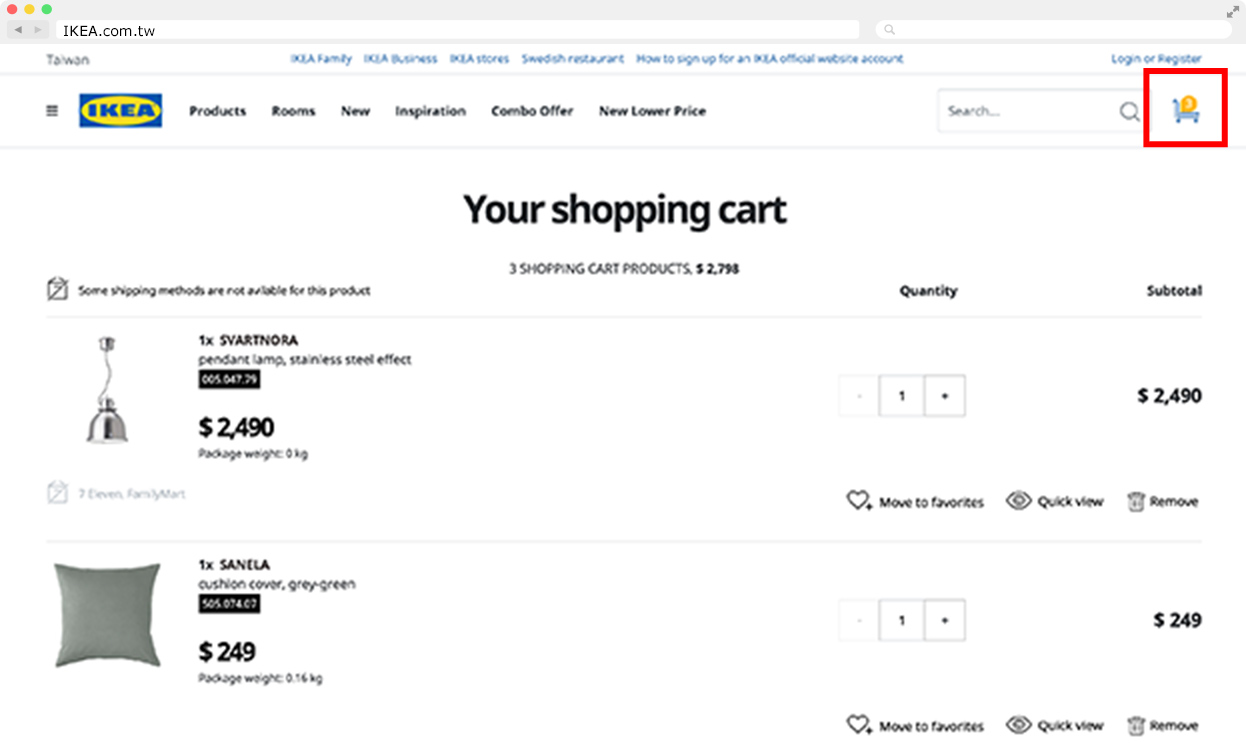The image size is (1246, 756).
Task: Increase SANELA quantity with plus button
Action: point(944,621)
